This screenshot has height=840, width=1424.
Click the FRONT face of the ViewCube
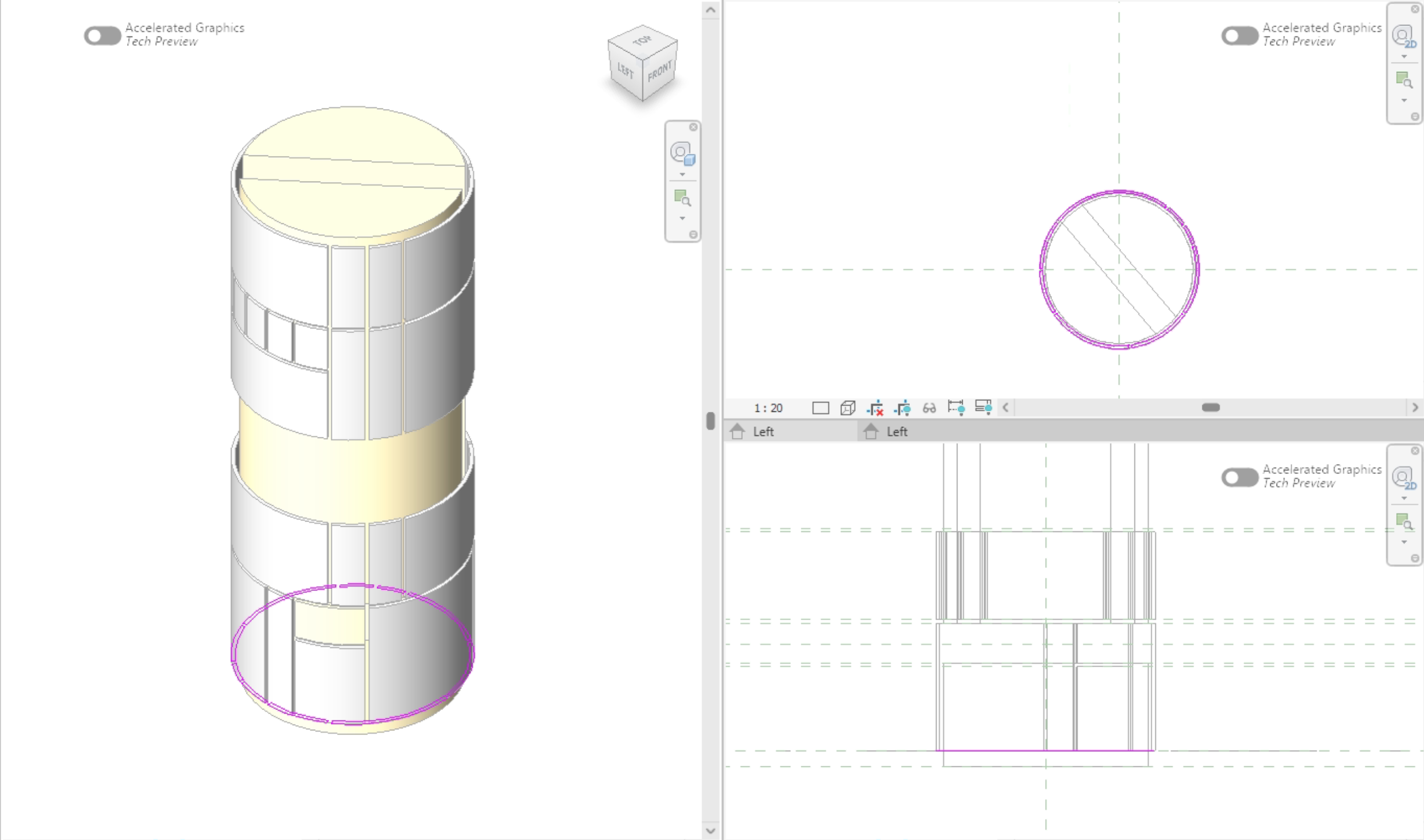(660, 72)
